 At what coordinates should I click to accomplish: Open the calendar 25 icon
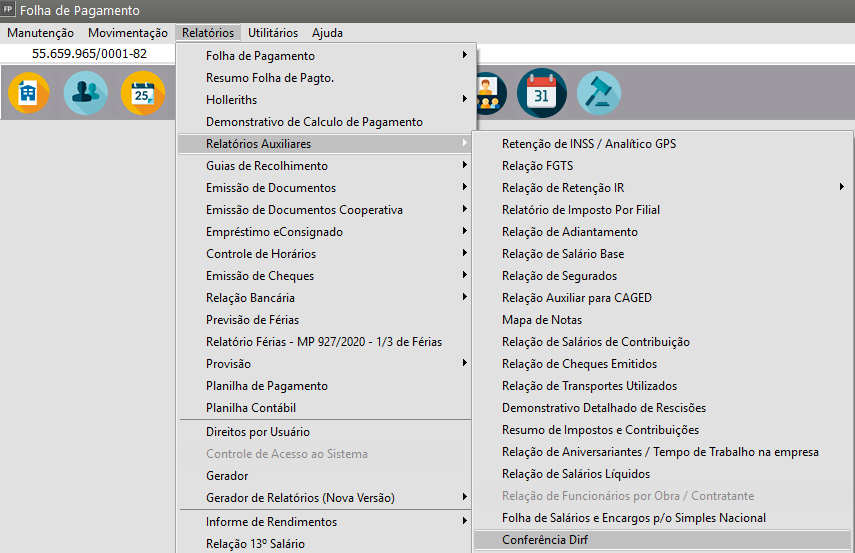[x=142, y=93]
